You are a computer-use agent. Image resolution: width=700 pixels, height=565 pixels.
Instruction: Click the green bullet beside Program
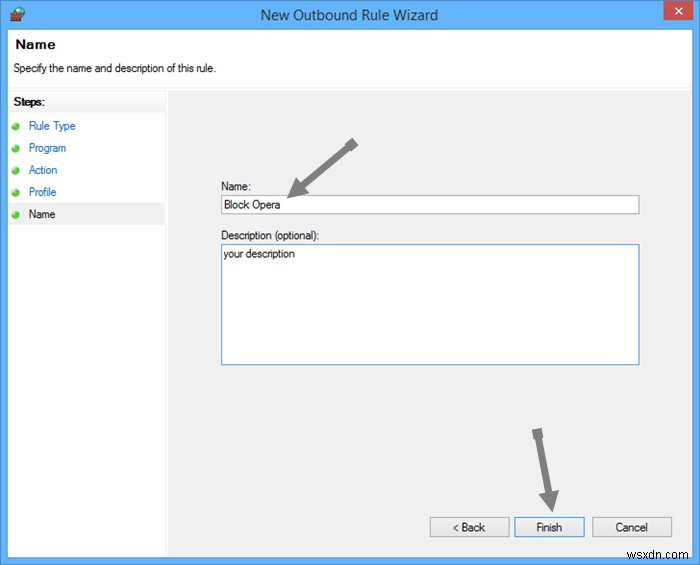click(x=16, y=148)
